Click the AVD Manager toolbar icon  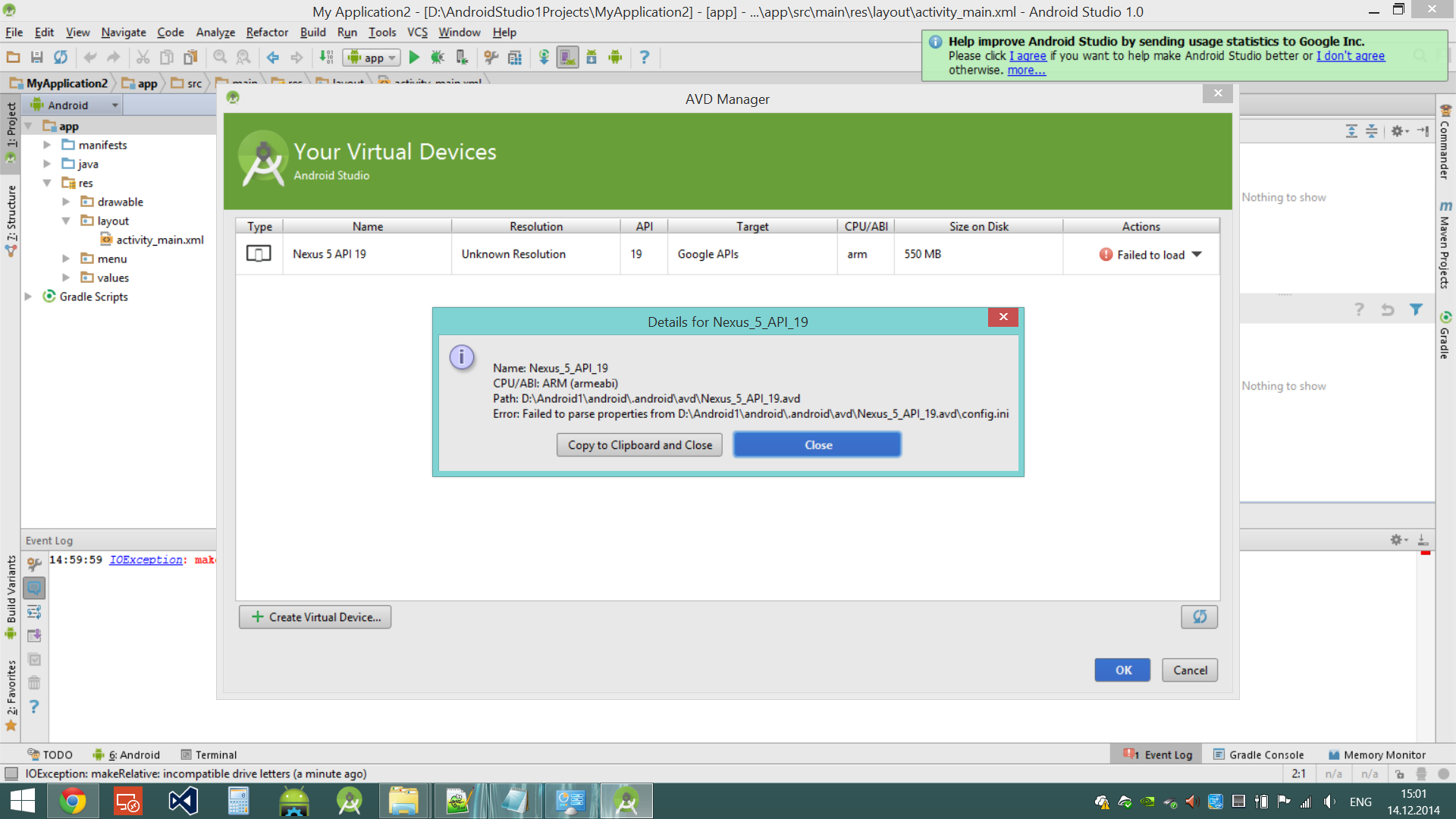coord(567,57)
